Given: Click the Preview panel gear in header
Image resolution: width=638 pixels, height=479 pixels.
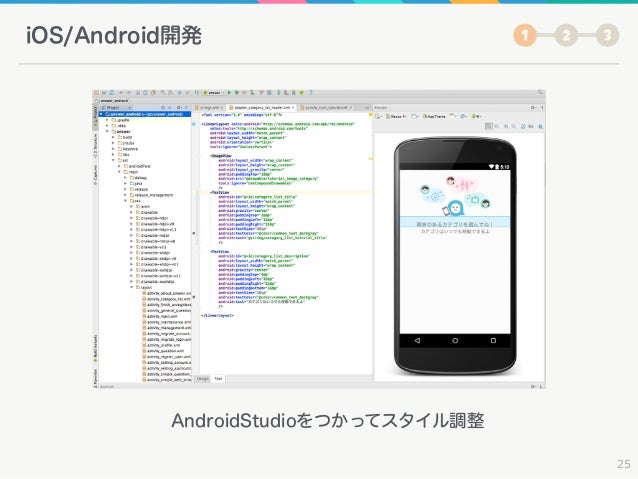Looking at the screenshot, I should point(533,107).
